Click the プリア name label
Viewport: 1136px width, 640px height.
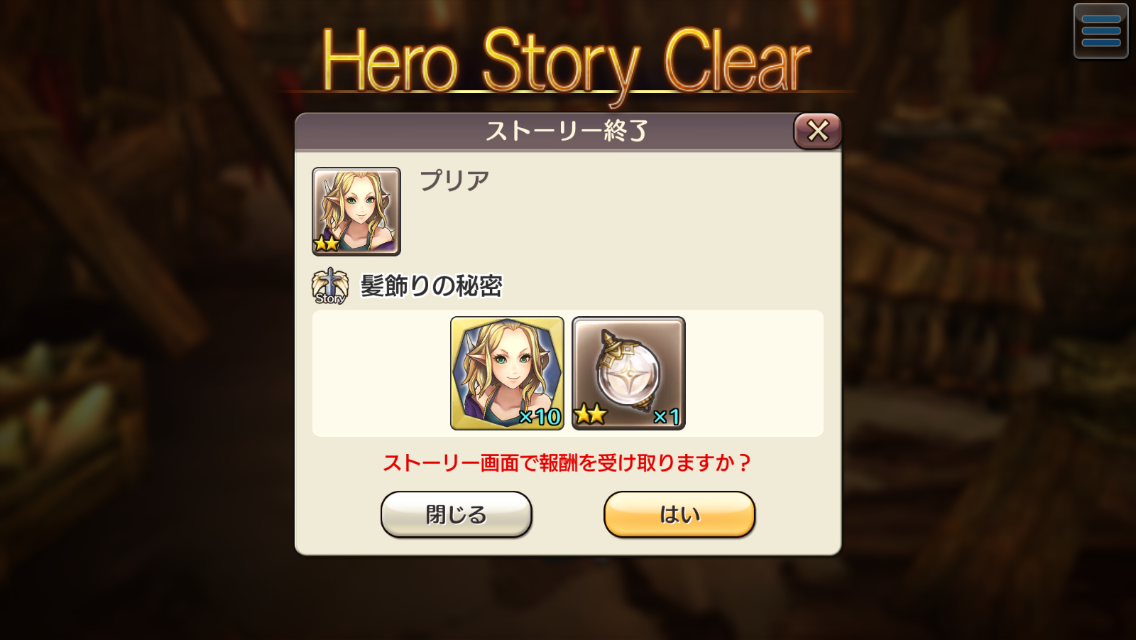pyautogui.click(x=455, y=180)
